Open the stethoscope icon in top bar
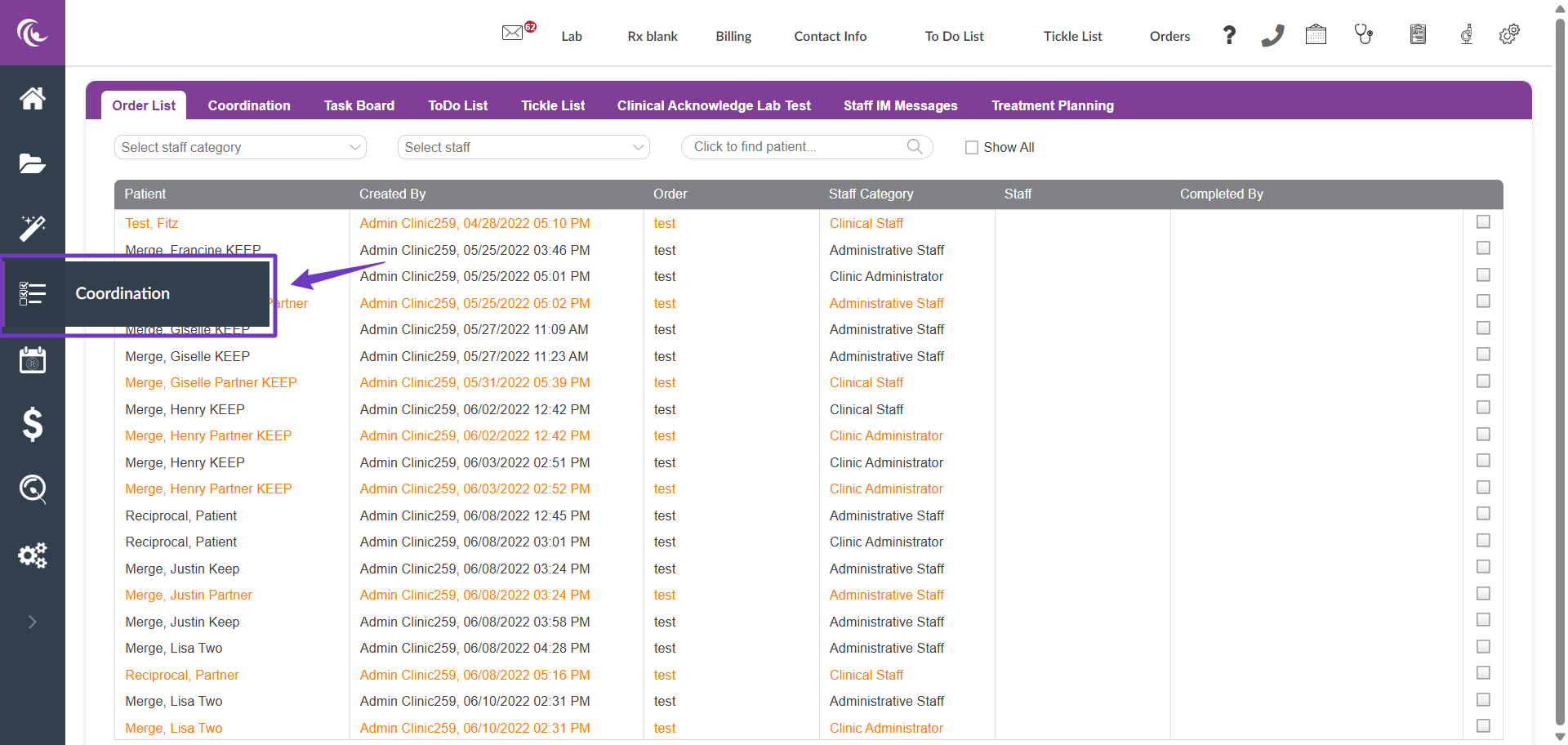 (x=1363, y=34)
